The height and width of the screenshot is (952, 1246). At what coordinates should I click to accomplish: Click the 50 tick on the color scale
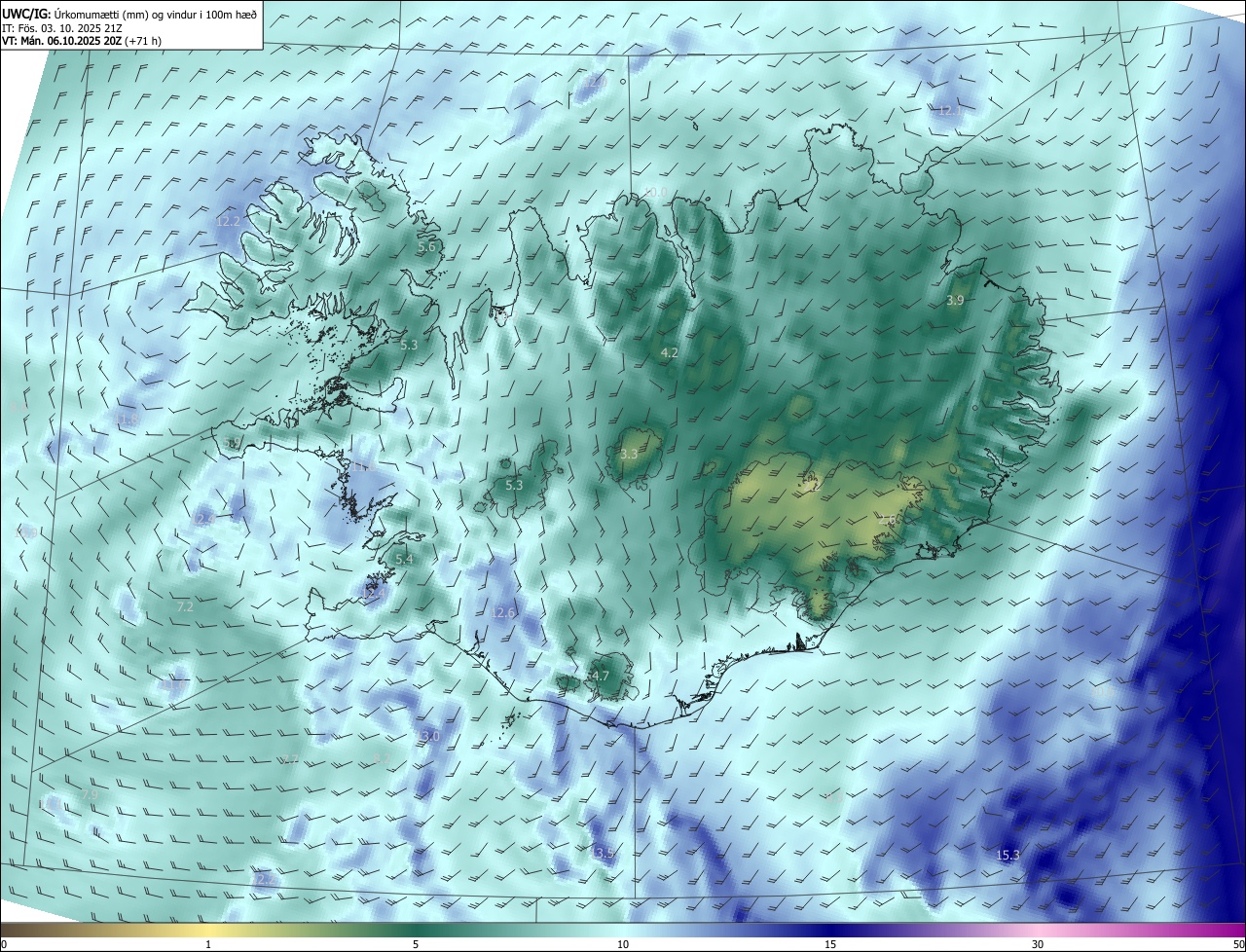[x=1238, y=944]
